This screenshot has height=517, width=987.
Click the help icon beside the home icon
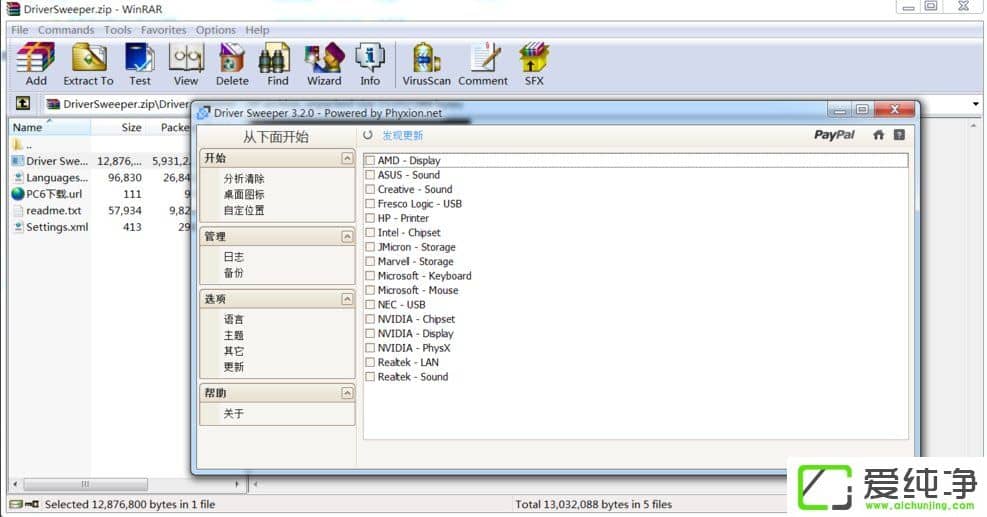(900, 135)
